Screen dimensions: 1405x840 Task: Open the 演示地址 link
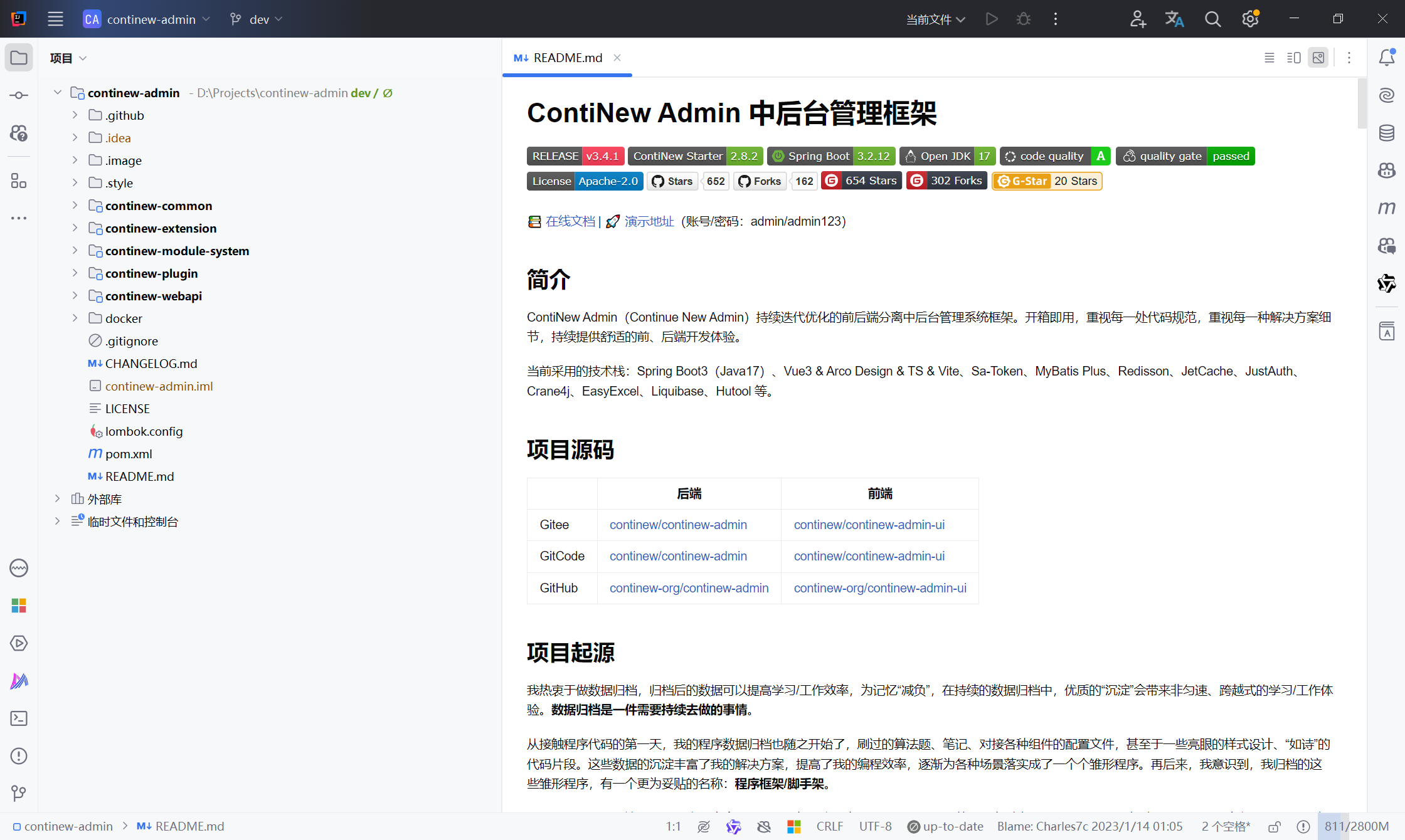tap(649, 221)
